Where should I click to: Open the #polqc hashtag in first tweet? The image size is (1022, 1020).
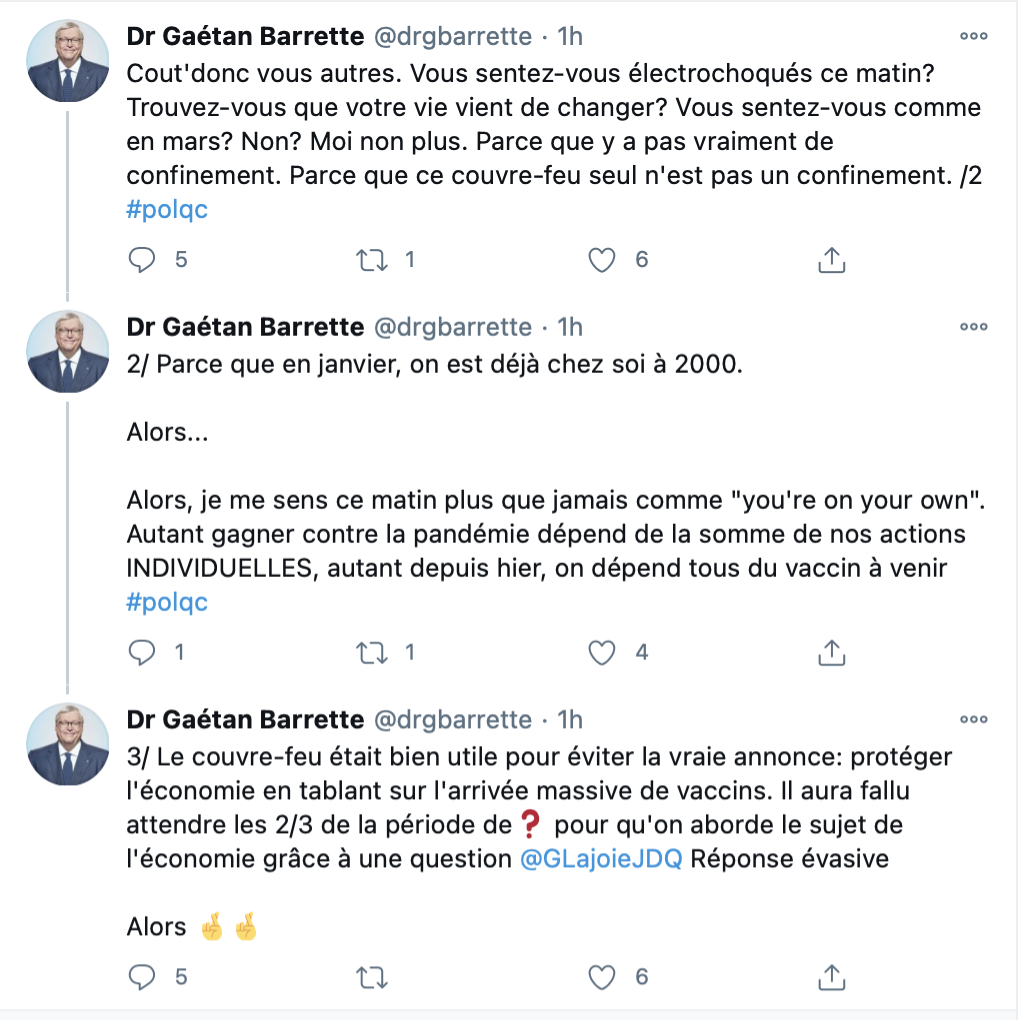tap(167, 210)
